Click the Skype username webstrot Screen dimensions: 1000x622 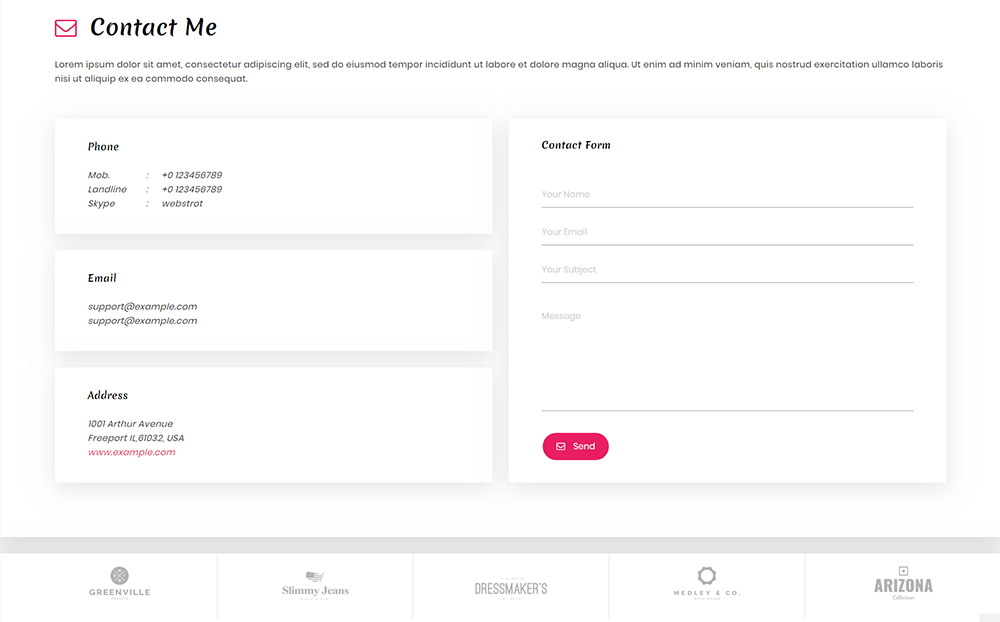182,204
